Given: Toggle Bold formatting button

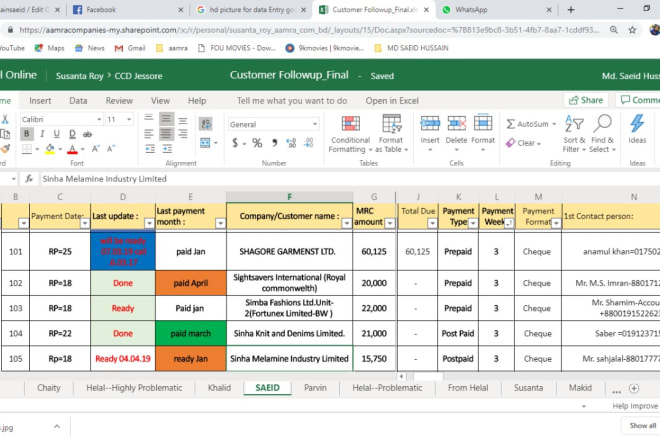Looking at the screenshot, I should click(27, 134).
